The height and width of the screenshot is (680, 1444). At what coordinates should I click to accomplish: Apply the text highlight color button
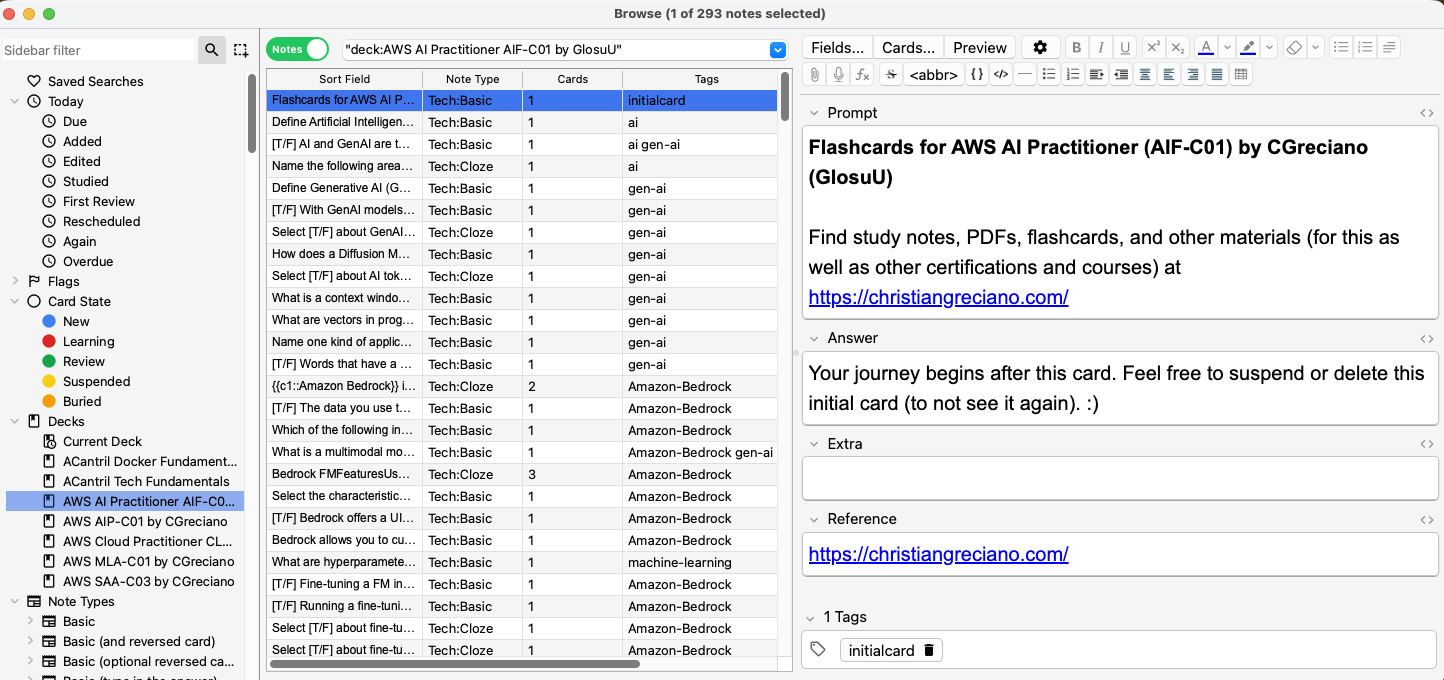pos(1248,48)
